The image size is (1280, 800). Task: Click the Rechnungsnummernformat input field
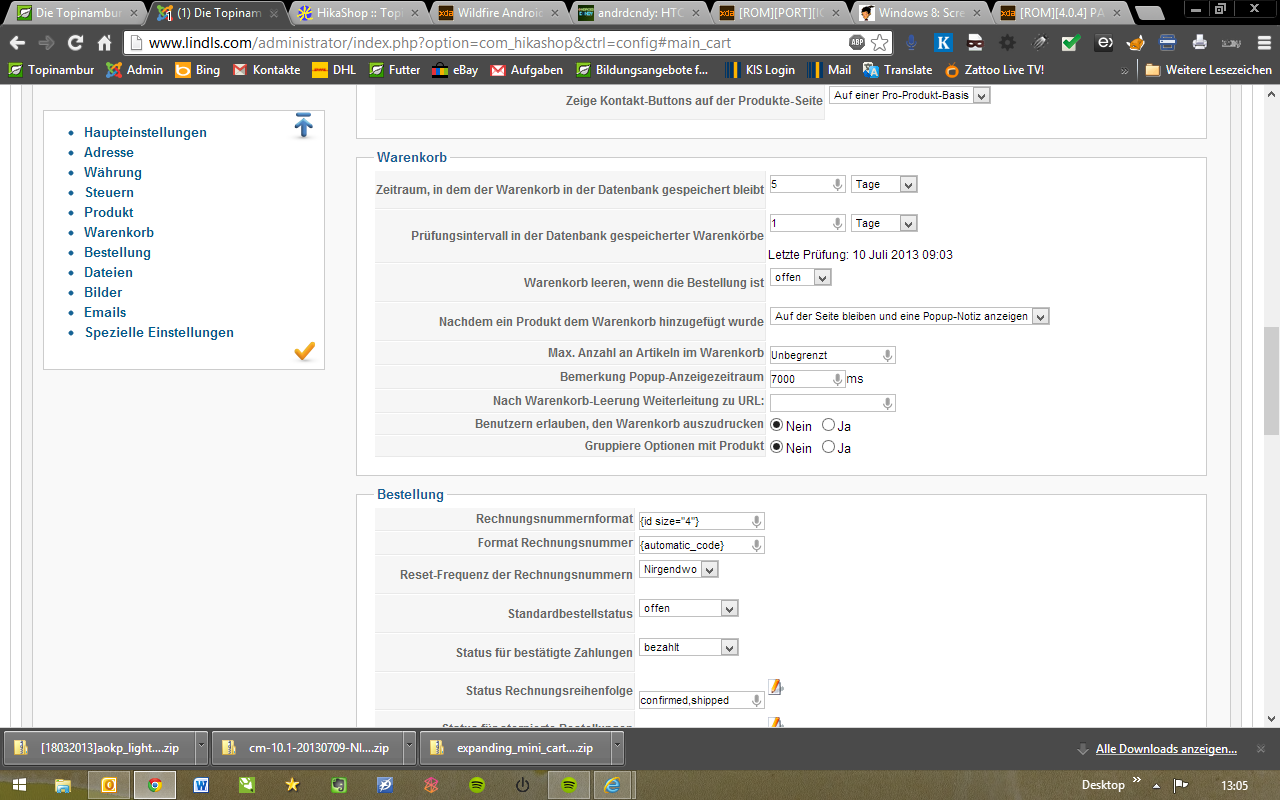pyautogui.click(x=701, y=521)
